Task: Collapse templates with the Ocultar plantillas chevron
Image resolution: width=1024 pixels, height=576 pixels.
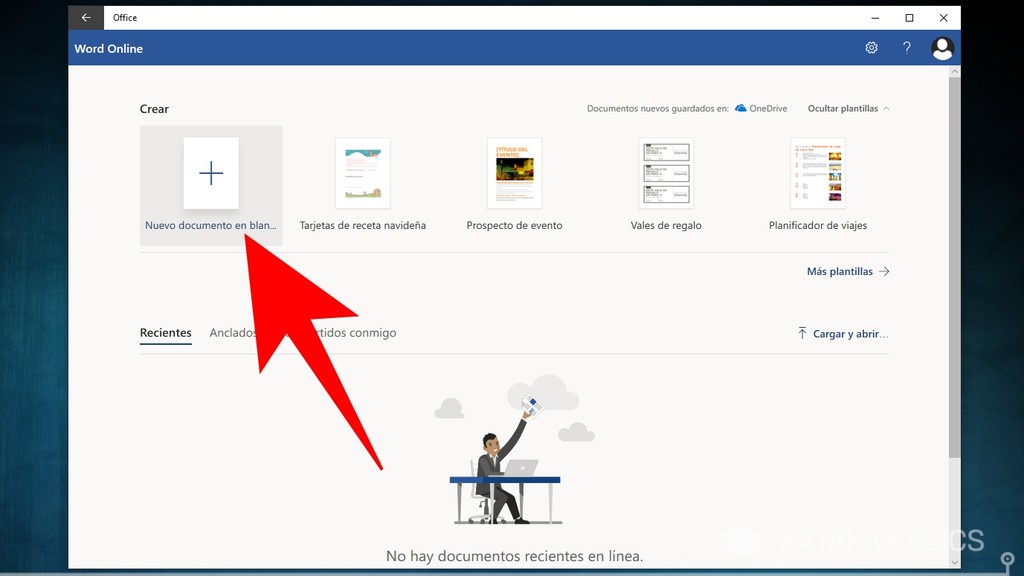Action: 886,108
